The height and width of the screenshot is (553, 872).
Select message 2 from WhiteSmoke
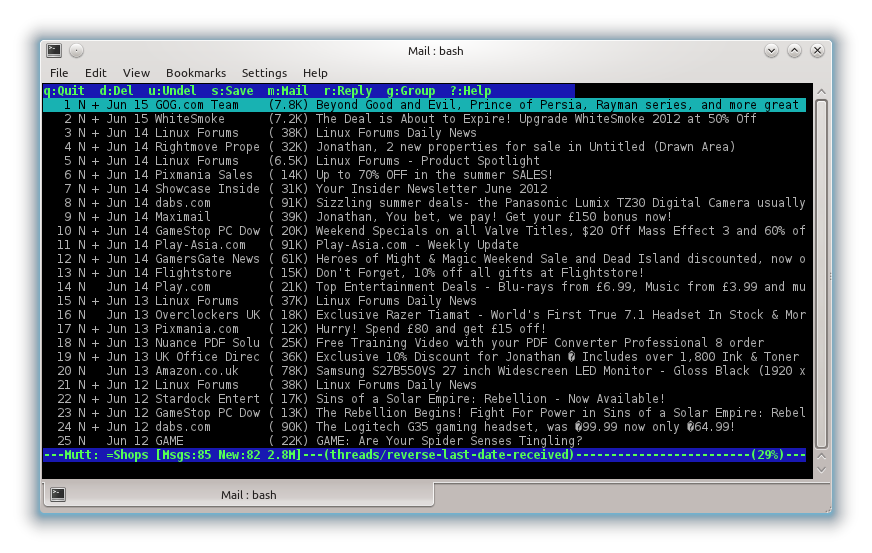pos(424,118)
